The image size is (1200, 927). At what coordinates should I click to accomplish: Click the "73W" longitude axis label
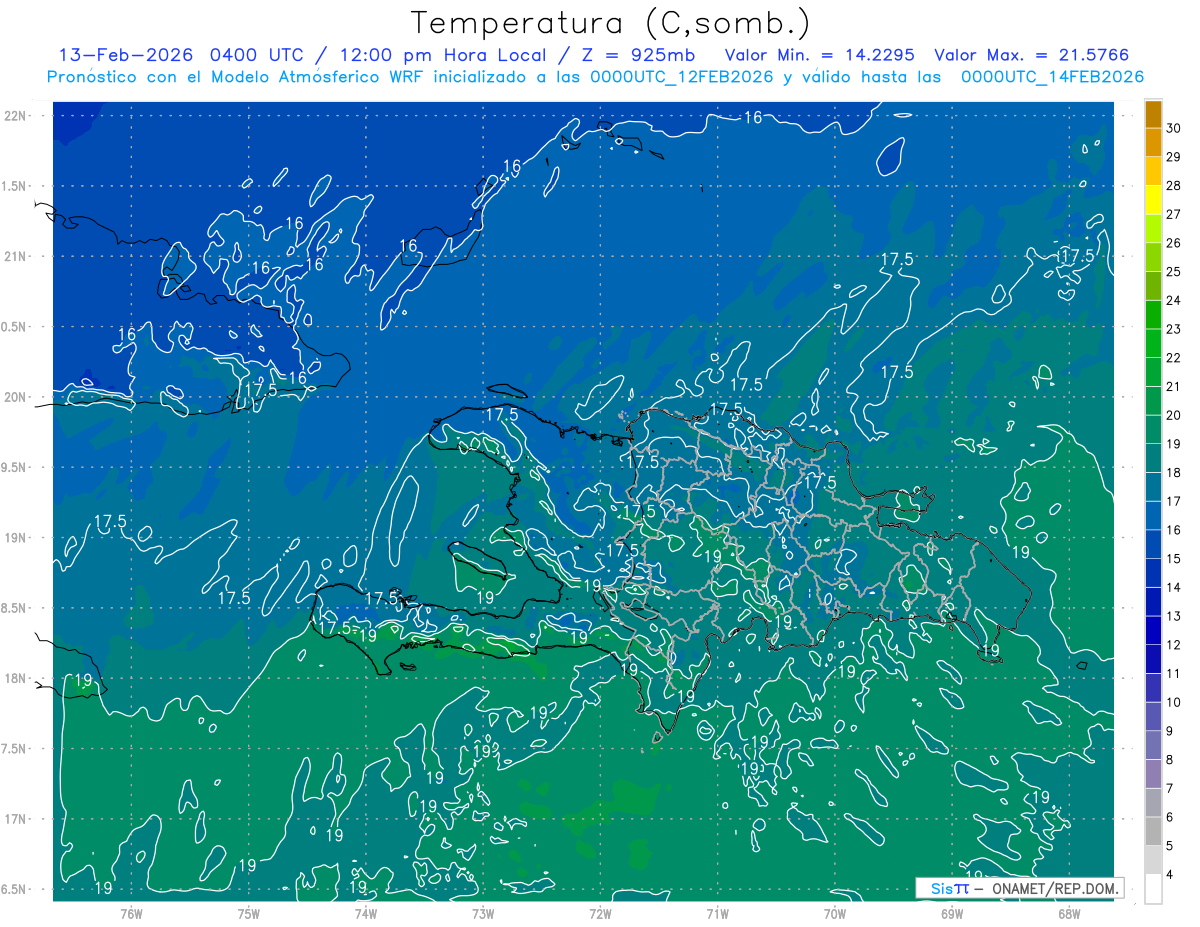coord(483,914)
